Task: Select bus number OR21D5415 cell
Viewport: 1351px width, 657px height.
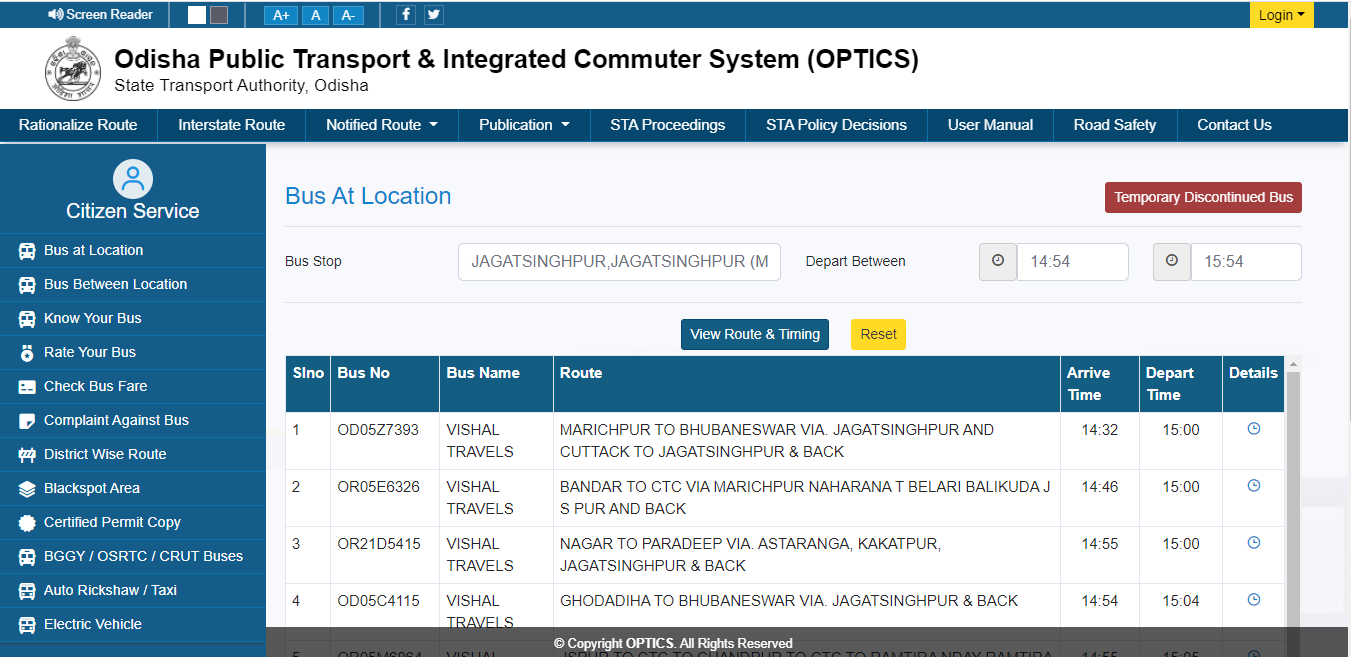Action: coord(385,555)
